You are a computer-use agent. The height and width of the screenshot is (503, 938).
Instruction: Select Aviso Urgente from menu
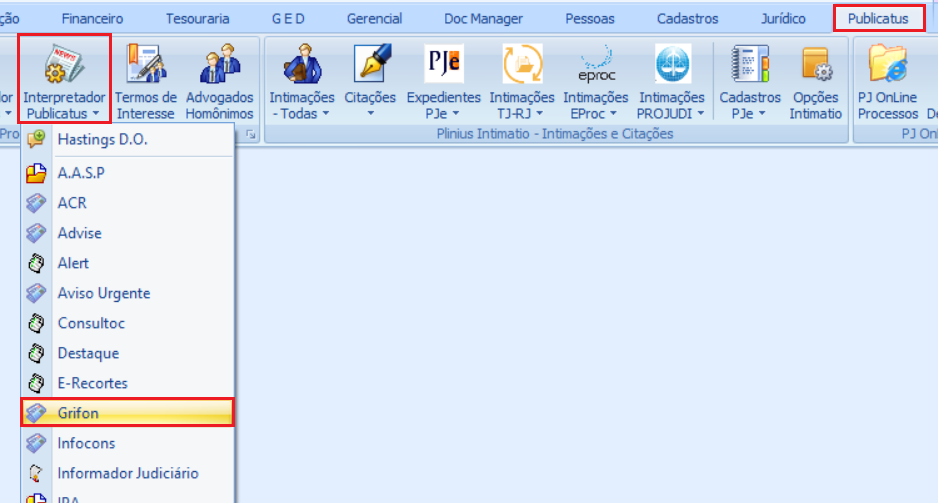(x=127, y=293)
